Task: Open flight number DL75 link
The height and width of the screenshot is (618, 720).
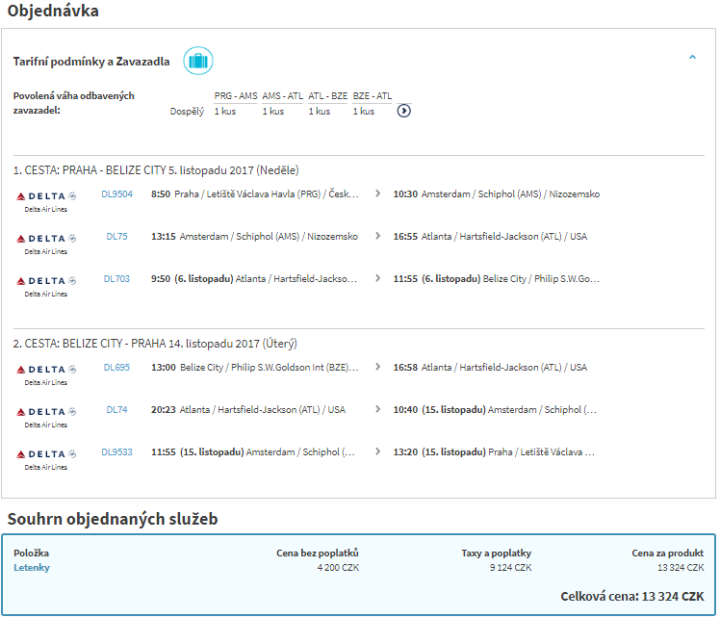Action: click(x=117, y=237)
